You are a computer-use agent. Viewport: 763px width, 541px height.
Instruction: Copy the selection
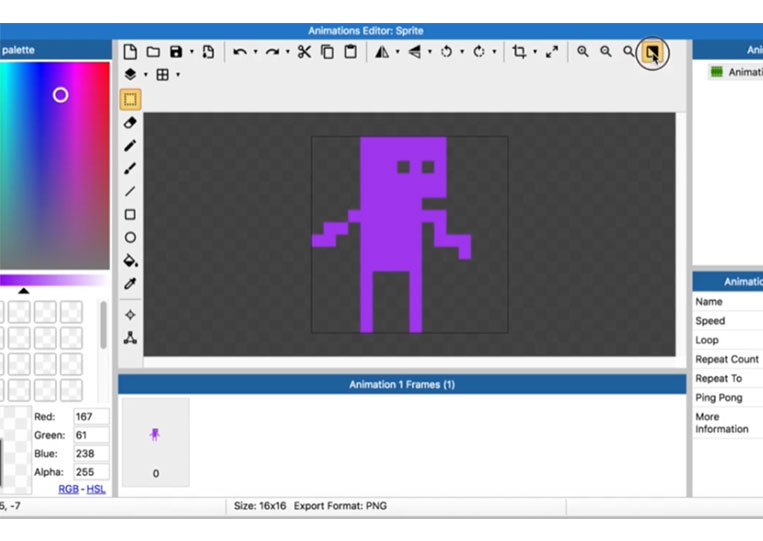[x=327, y=52]
